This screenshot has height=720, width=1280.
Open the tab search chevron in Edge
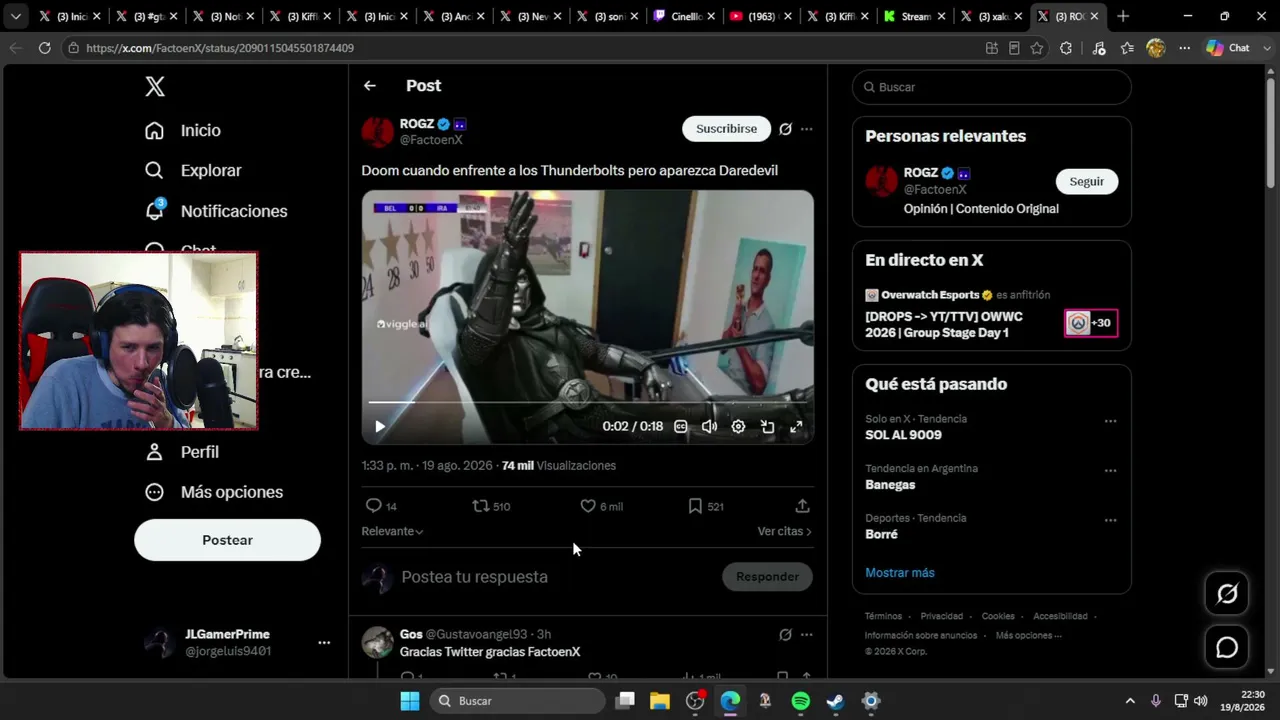[x=15, y=16]
